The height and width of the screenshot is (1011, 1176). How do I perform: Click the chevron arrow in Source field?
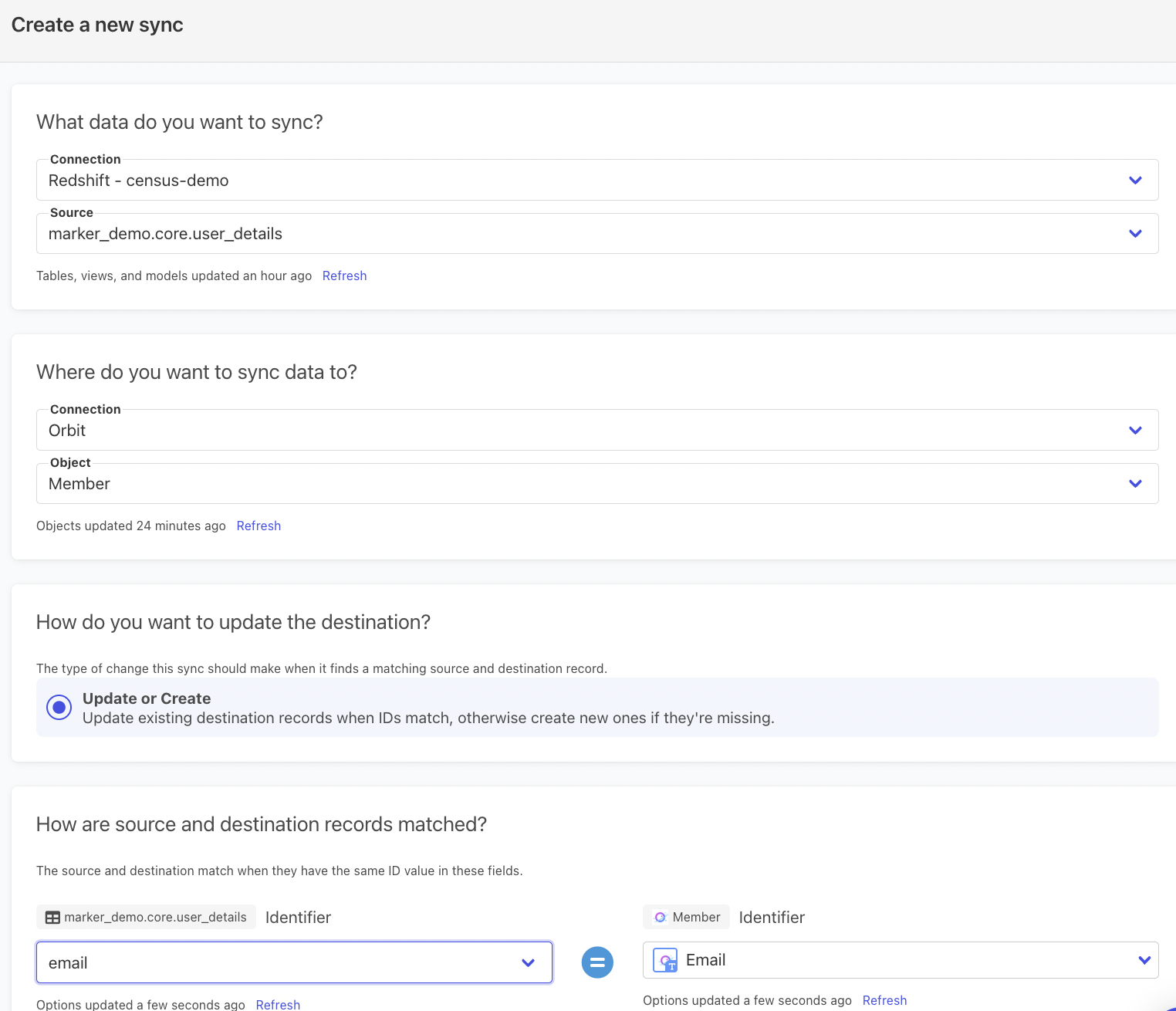(1135, 234)
